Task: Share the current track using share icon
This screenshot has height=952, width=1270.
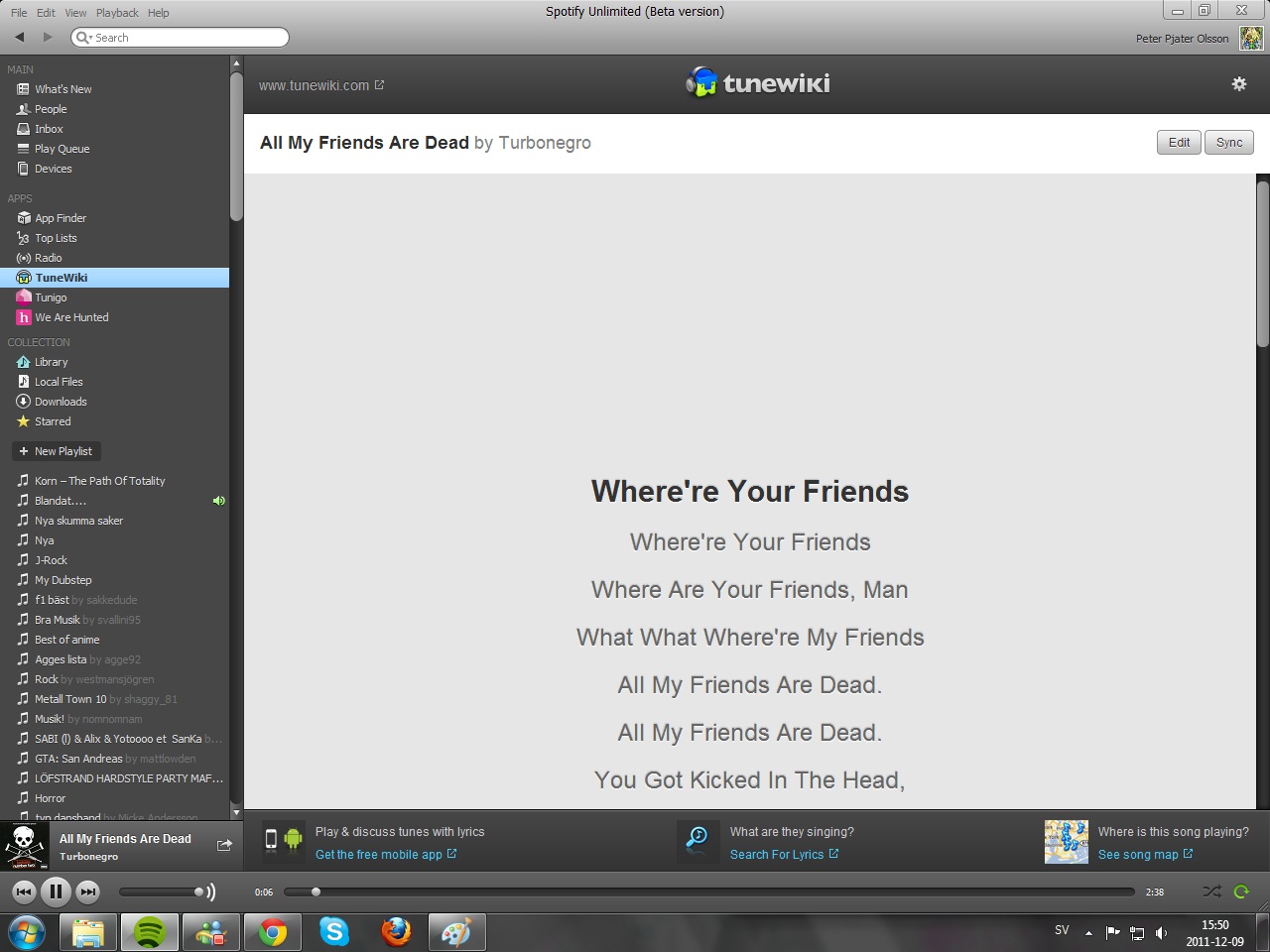Action: click(x=224, y=845)
